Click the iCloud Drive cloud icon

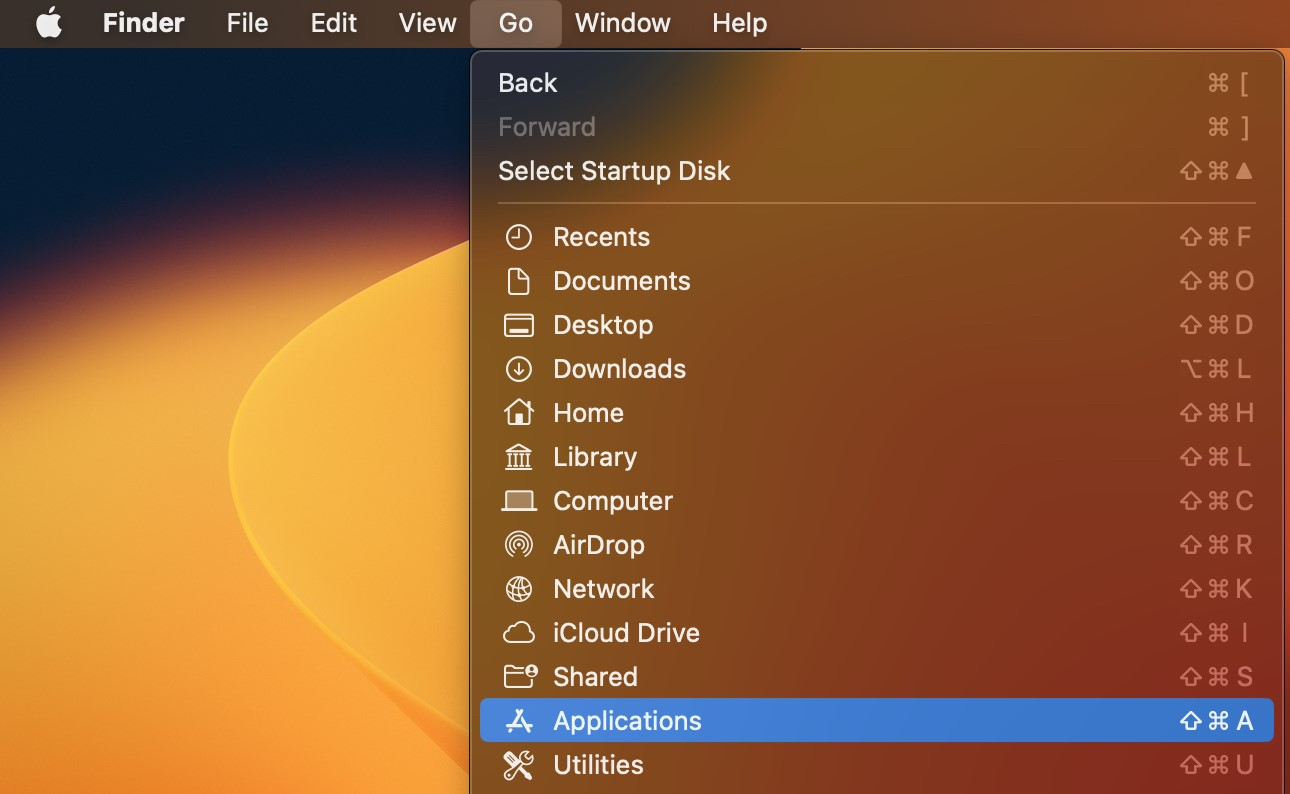518,633
